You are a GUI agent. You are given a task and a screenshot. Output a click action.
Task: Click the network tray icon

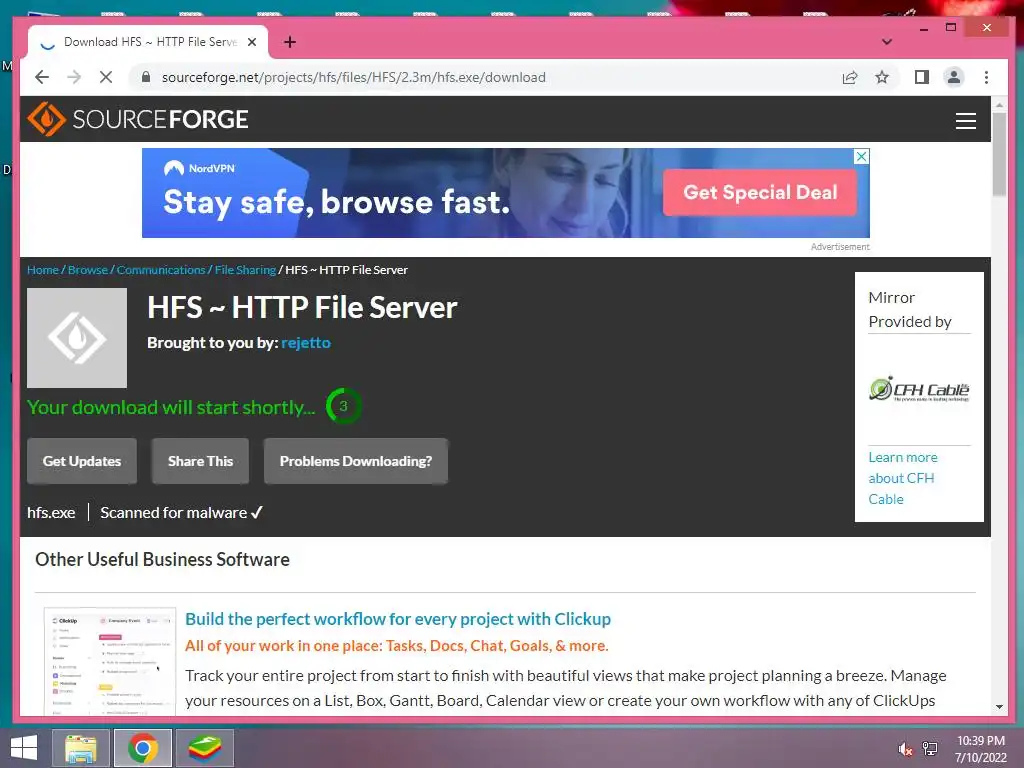[x=930, y=749]
